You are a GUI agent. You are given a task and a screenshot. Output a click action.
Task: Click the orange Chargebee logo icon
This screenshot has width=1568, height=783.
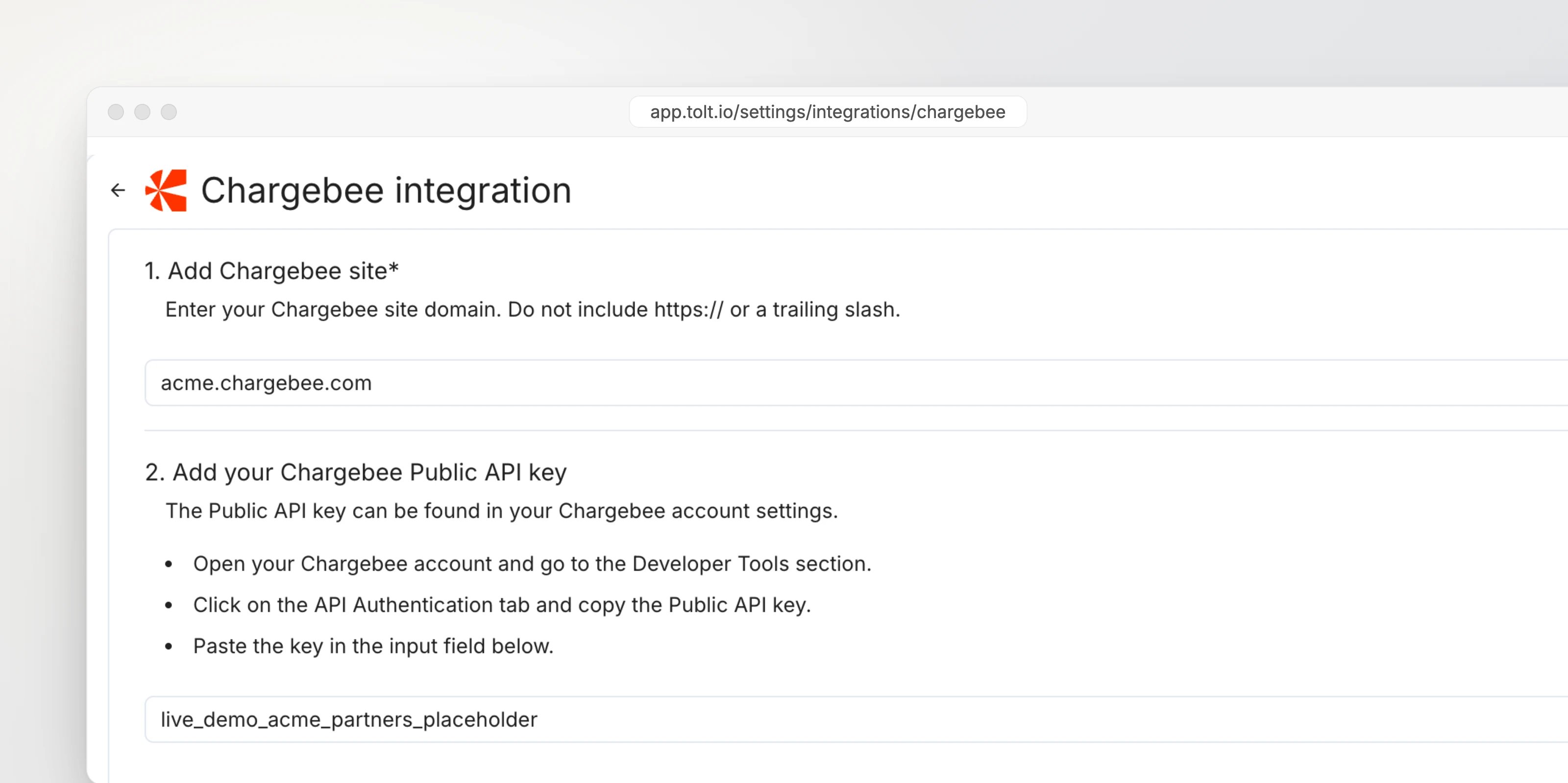(166, 191)
